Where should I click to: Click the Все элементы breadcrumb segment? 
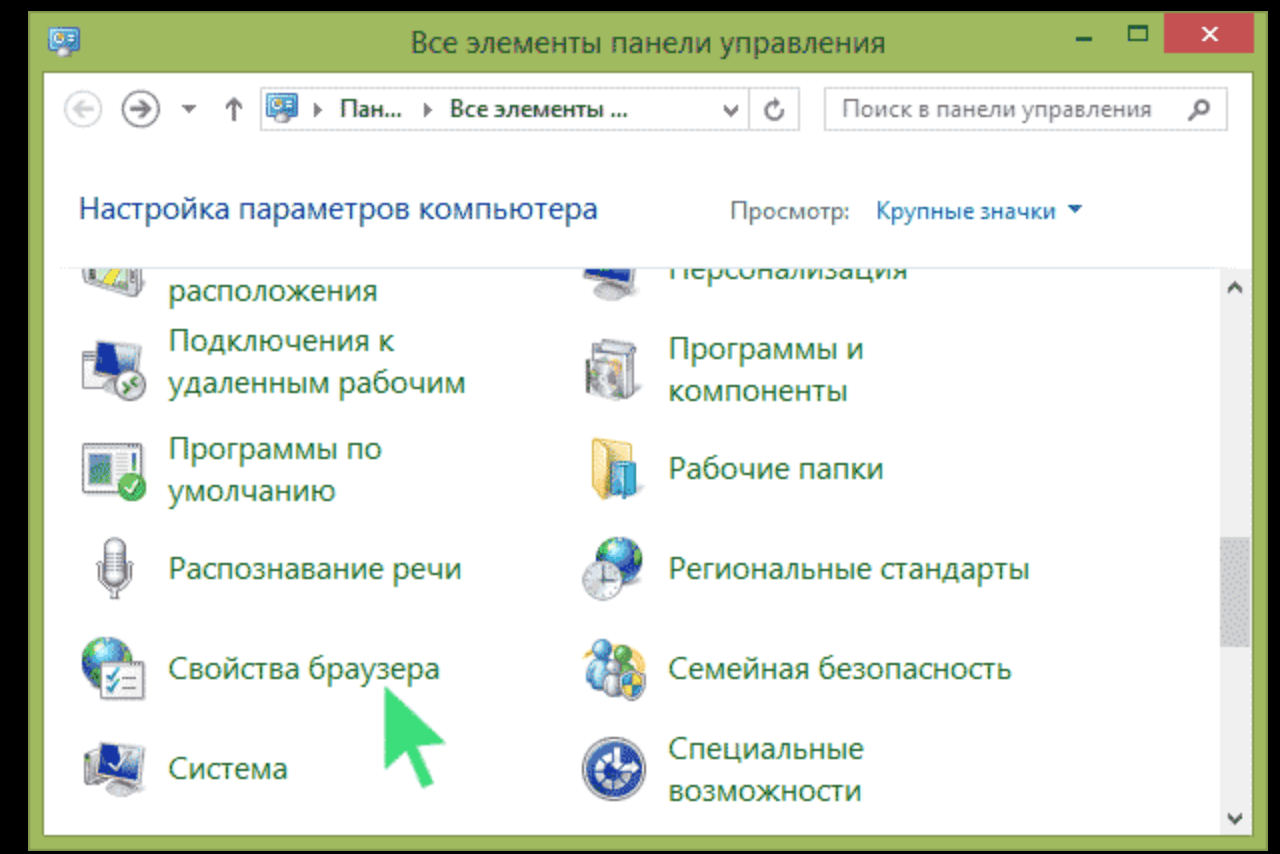(539, 109)
